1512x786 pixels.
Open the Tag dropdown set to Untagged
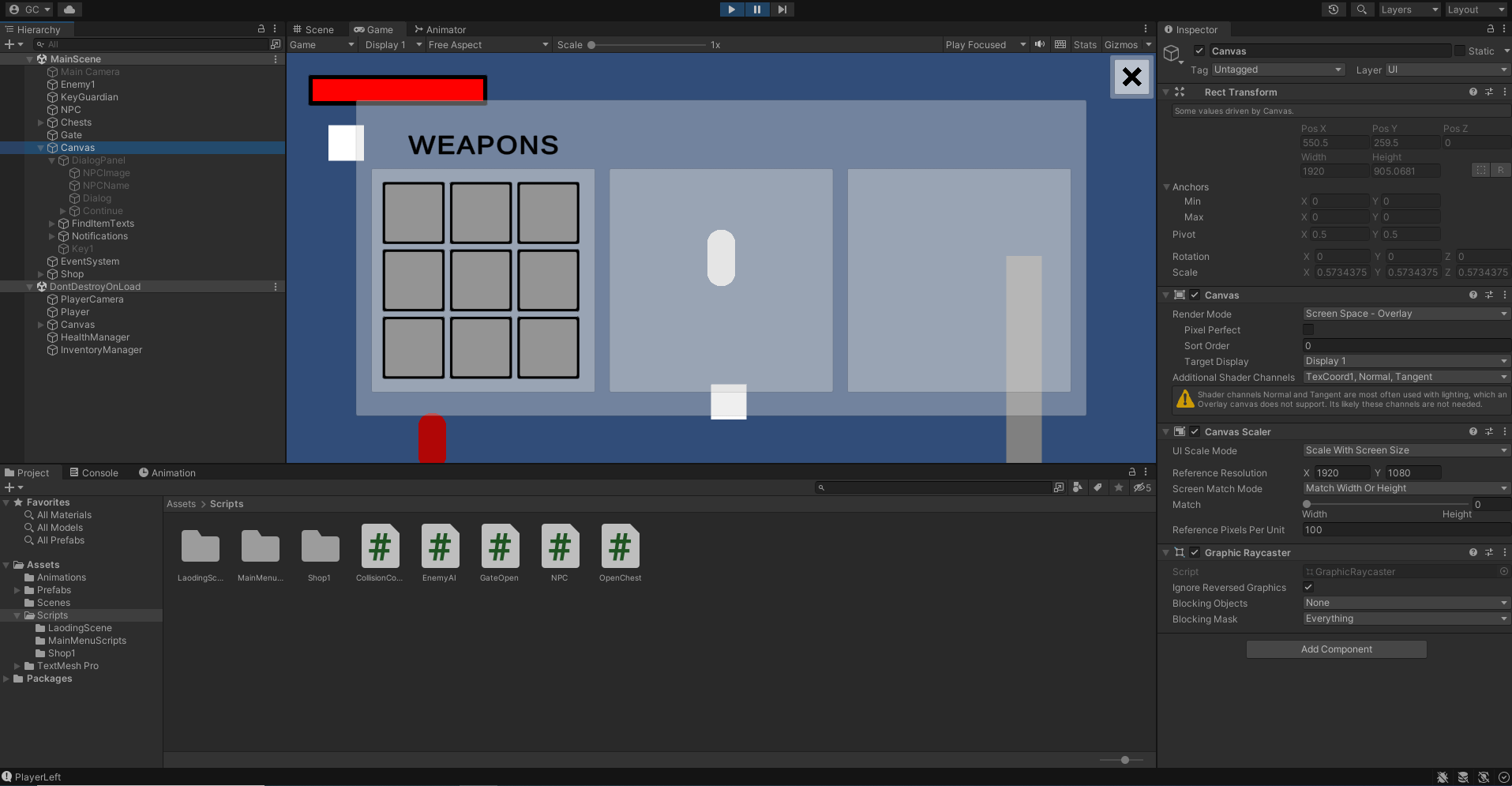[1278, 70]
